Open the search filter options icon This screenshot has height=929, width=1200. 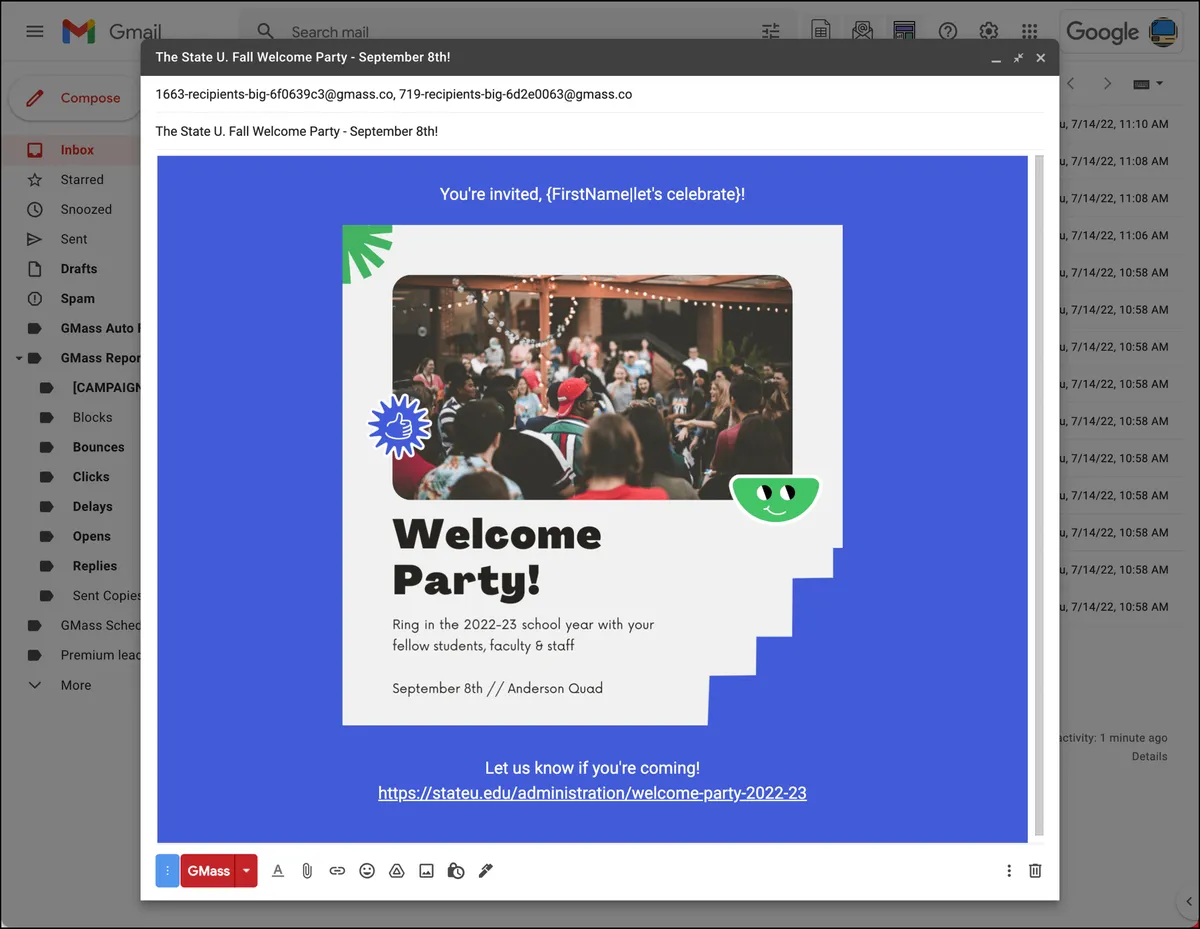click(x=770, y=31)
